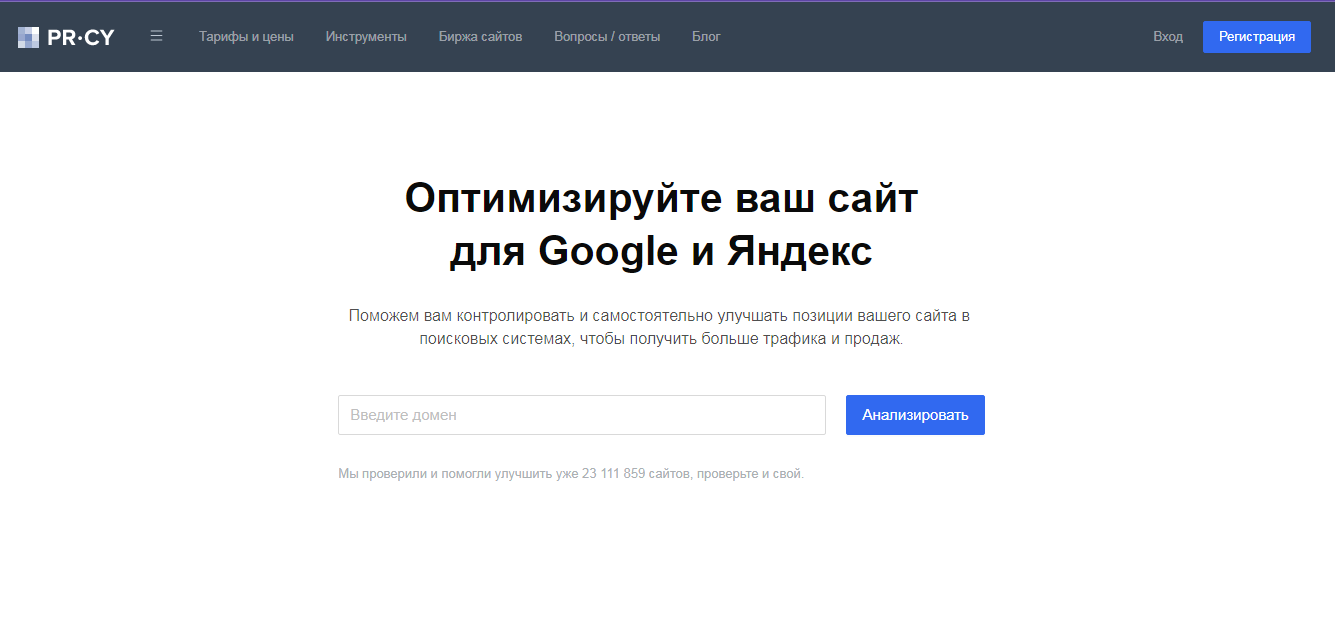The height and width of the screenshot is (620, 1335).
Task: Click the PR·CY brand name text
Action: click(81, 37)
